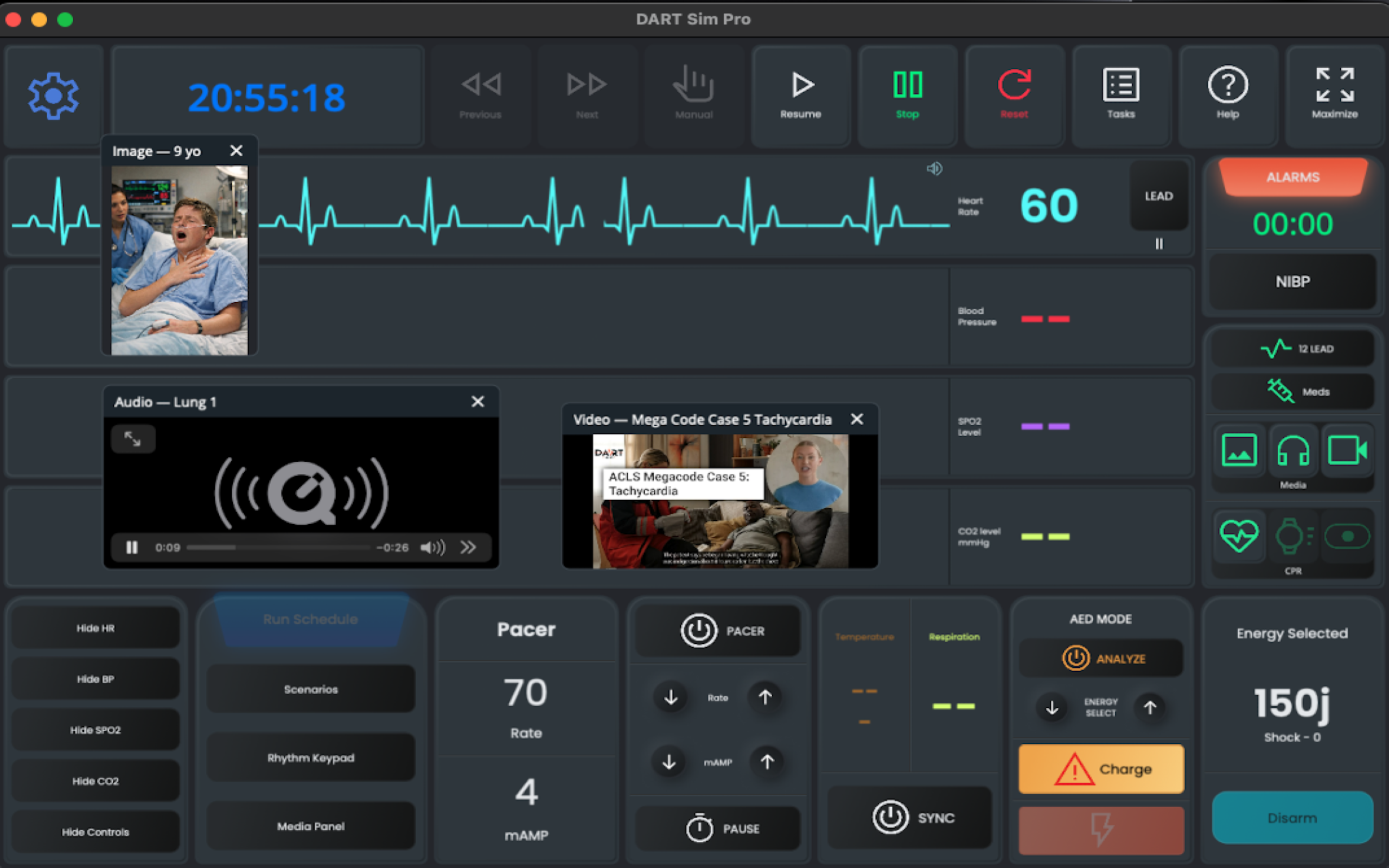1389x868 pixels.
Task: Toggle Hide SPO2
Action: [95, 730]
